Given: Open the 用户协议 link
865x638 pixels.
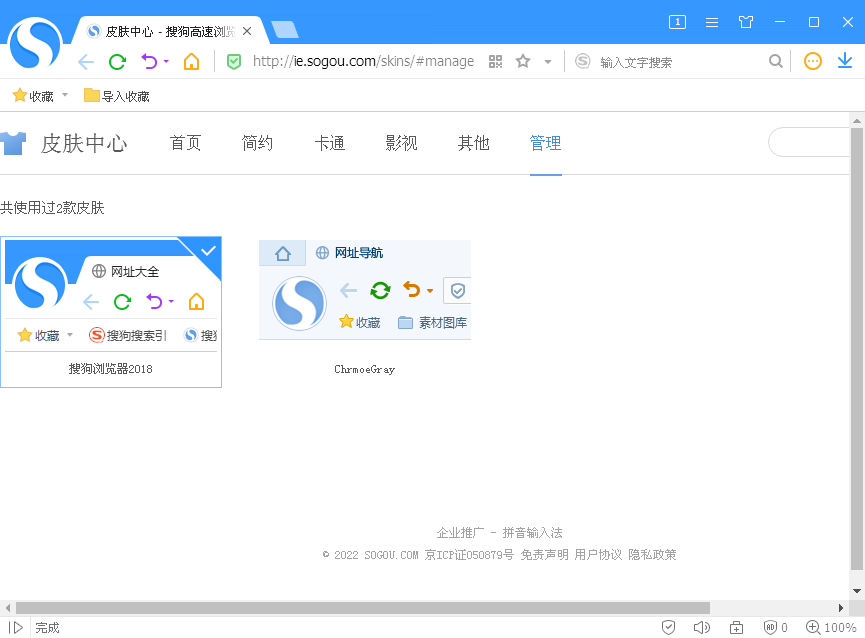Looking at the screenshot, I should pos(598,555).
